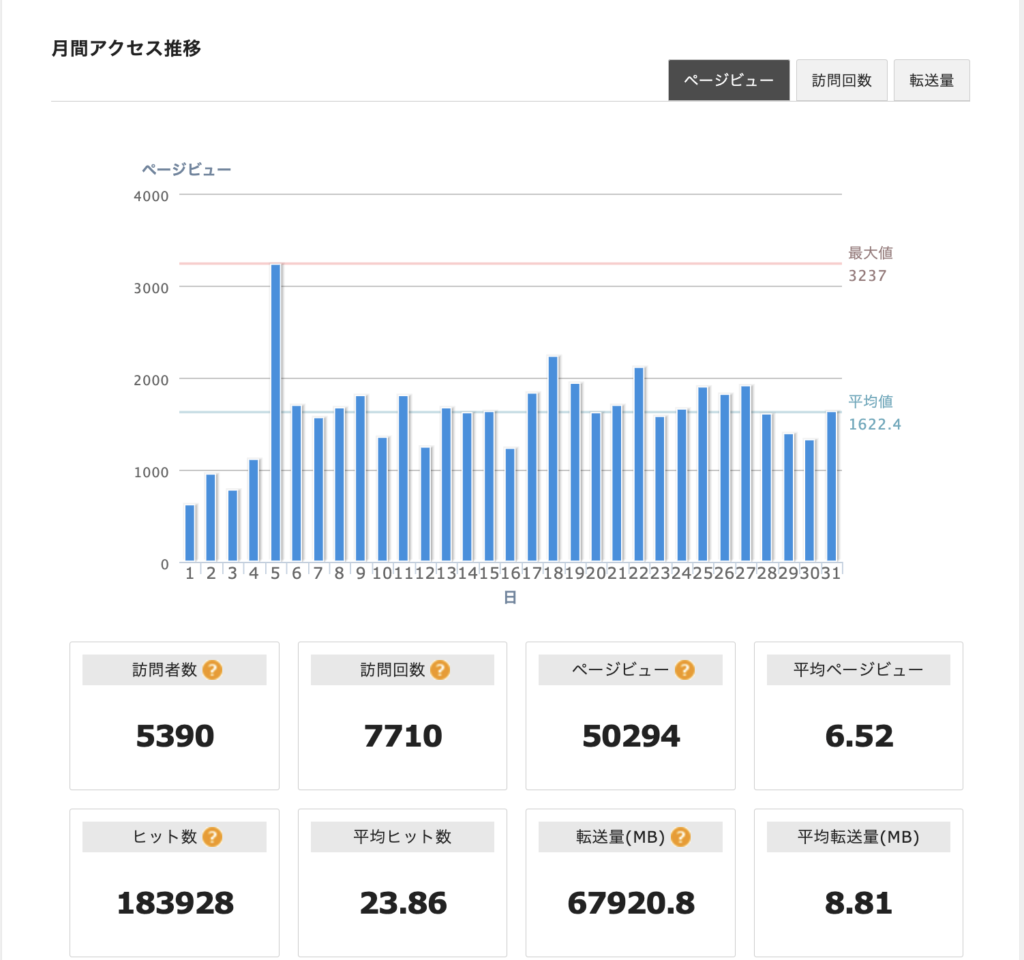Click the 最大値 3237 label
1024x960 pixels.
click(x=868, y=264)
